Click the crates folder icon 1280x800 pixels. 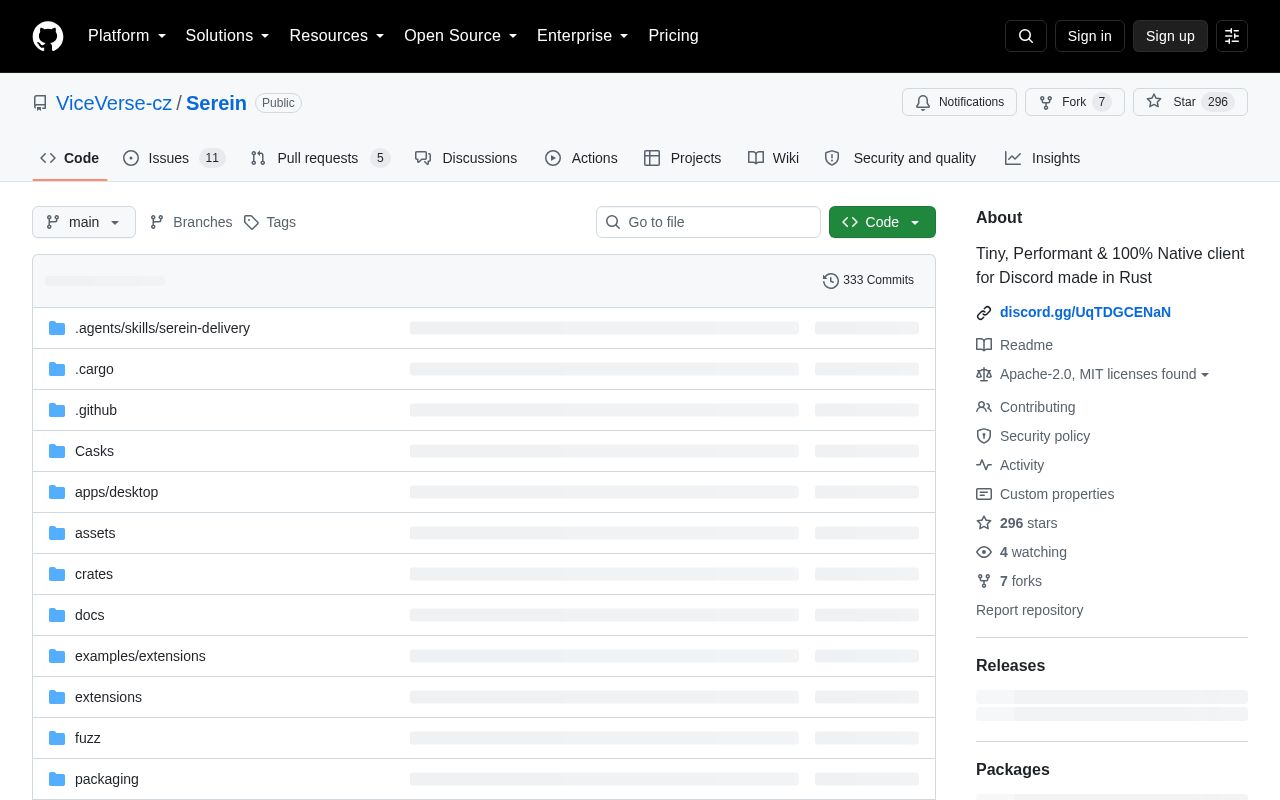57,574
